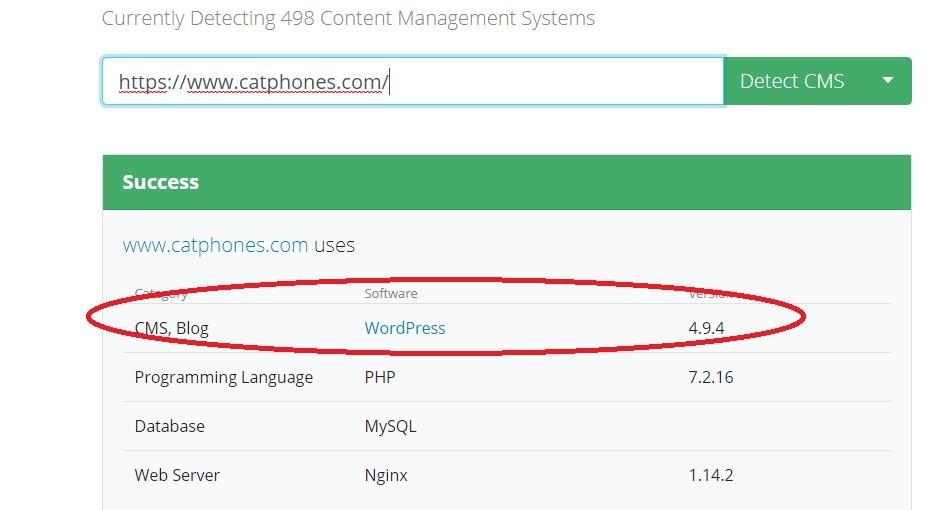Open the www.catphones.com link
Screen dimensions: 936x510
215,245
